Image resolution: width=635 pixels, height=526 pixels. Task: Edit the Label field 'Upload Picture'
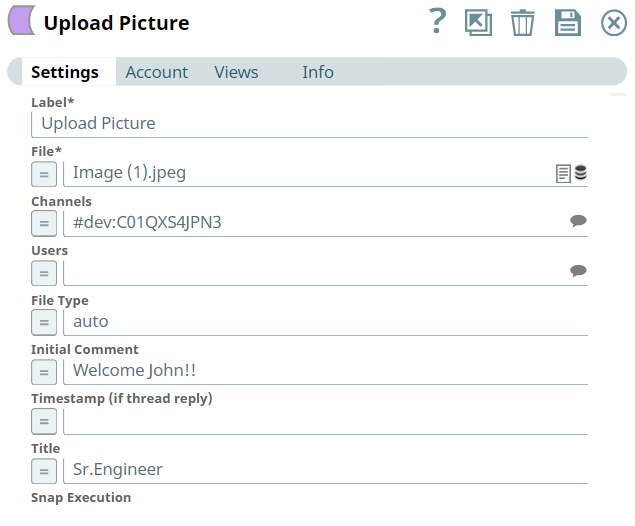pos(309,124)
